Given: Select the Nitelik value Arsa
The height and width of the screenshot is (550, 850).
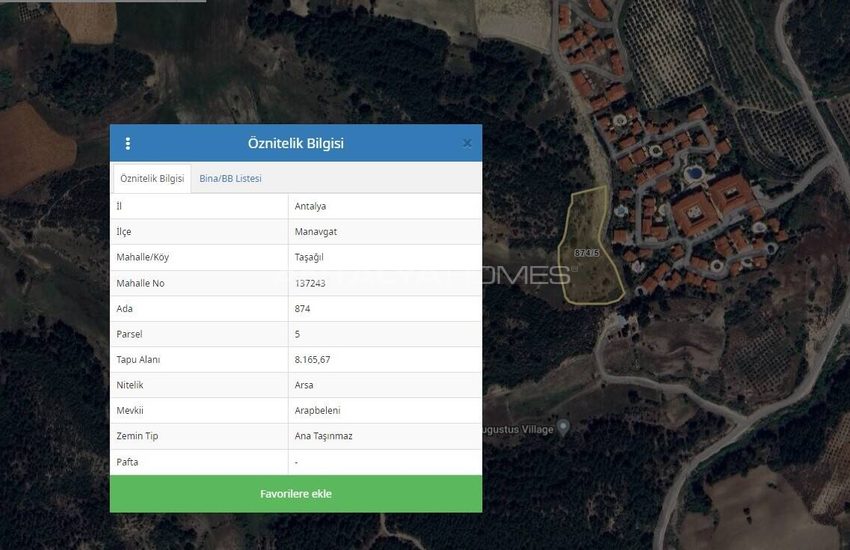Looking at the screenshot, I should click(304, 385).
